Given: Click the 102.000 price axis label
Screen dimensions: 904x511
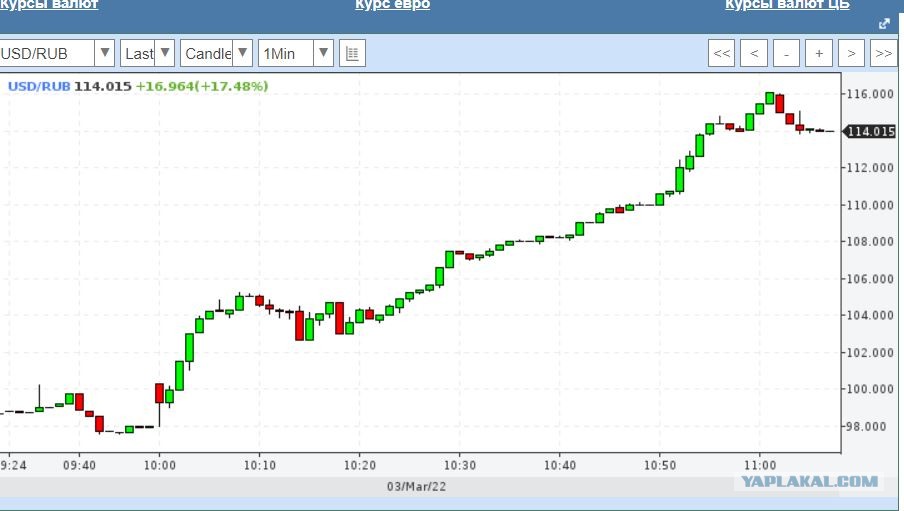Looking at the screenshot, I should point(870,352).
